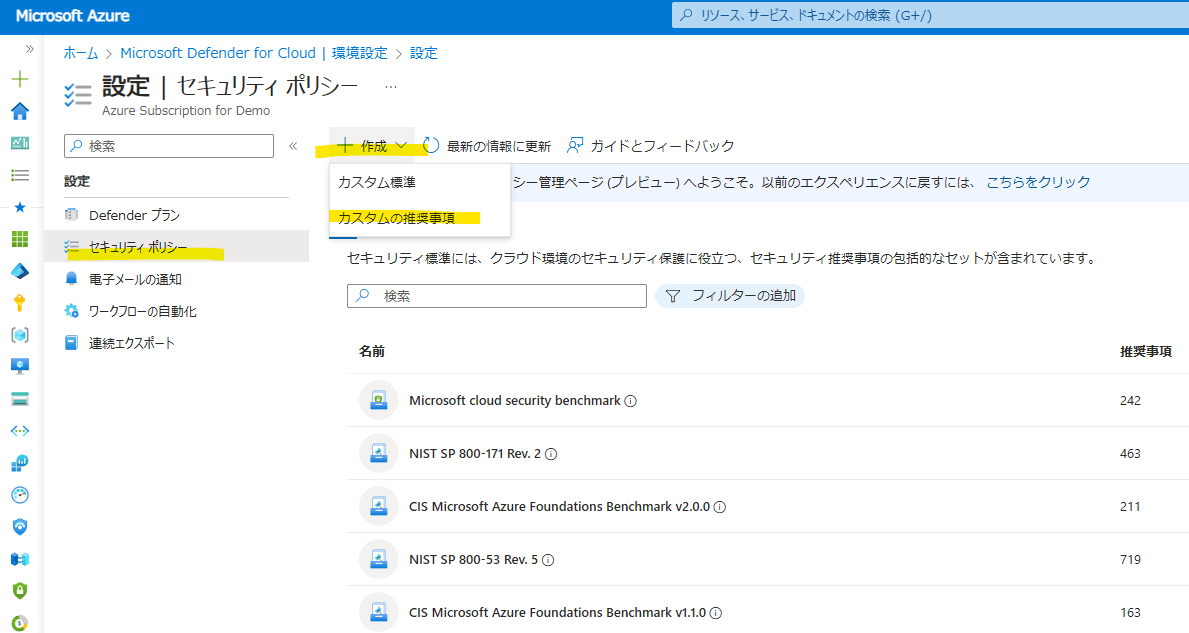
Task: Focus the standards 検索 field
Action: 497,296
